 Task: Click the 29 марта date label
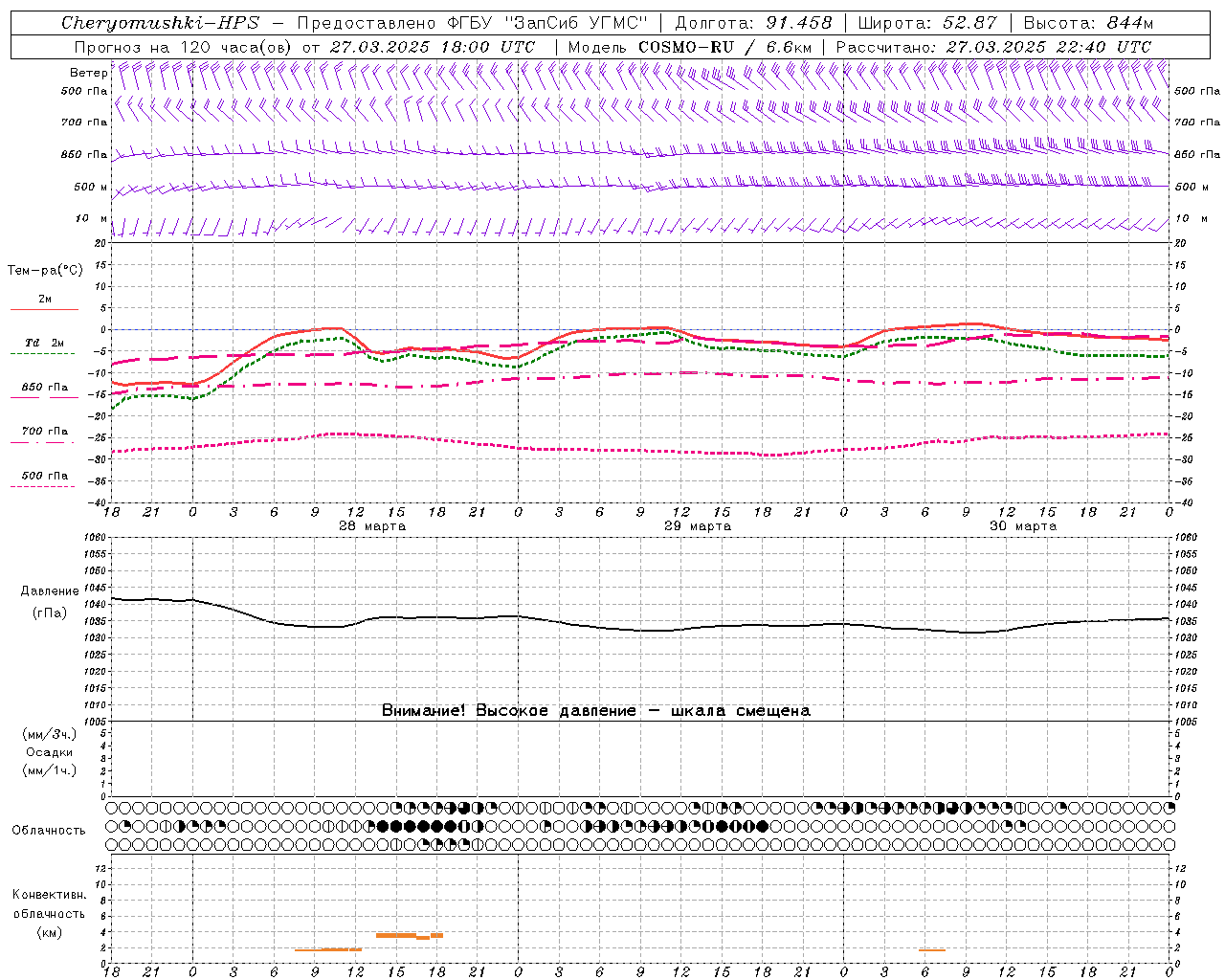698,526
